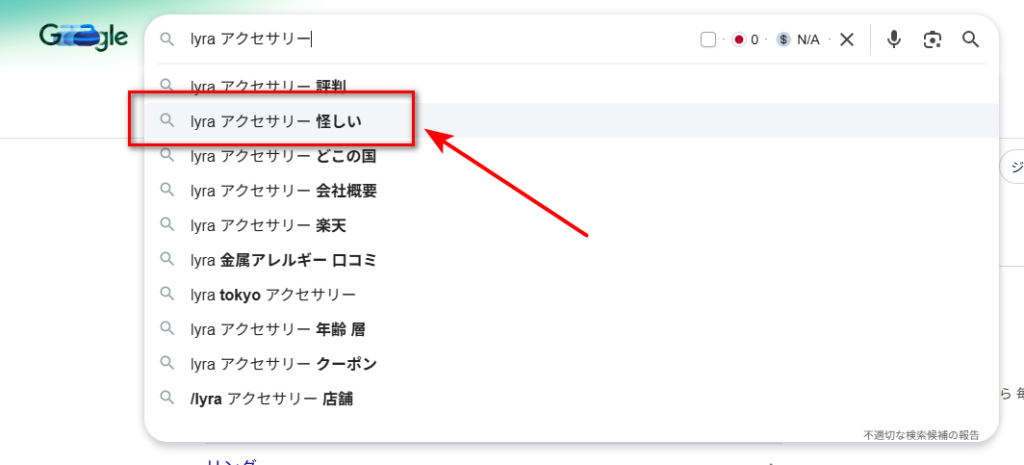Open search by image camera icon
1024x465 pixels.
click(932, 39)
